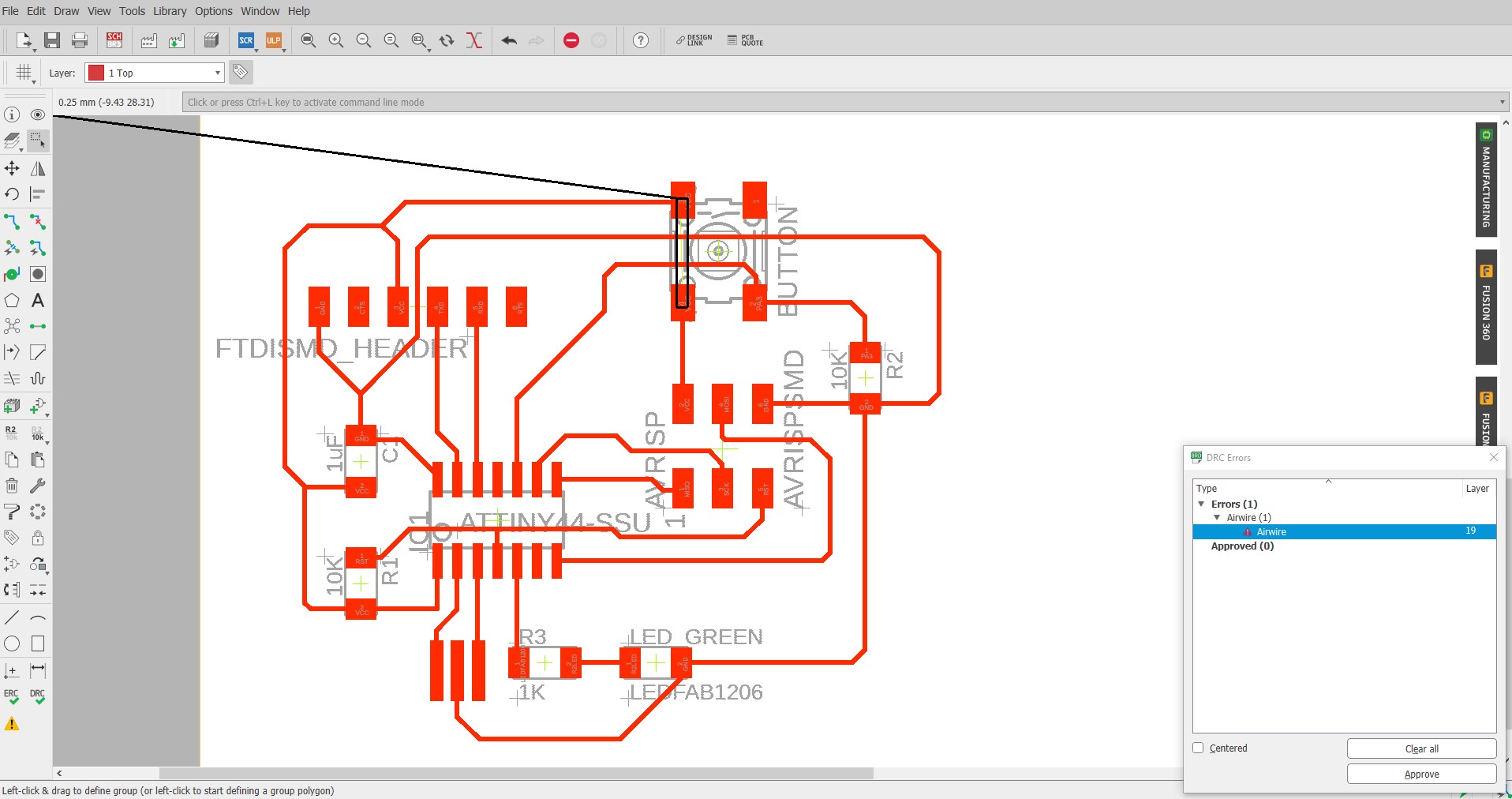Screen dimensions: 1512x799
Task: Open the Layer dropdown showing 1 Top
Action: pos(155,73)
